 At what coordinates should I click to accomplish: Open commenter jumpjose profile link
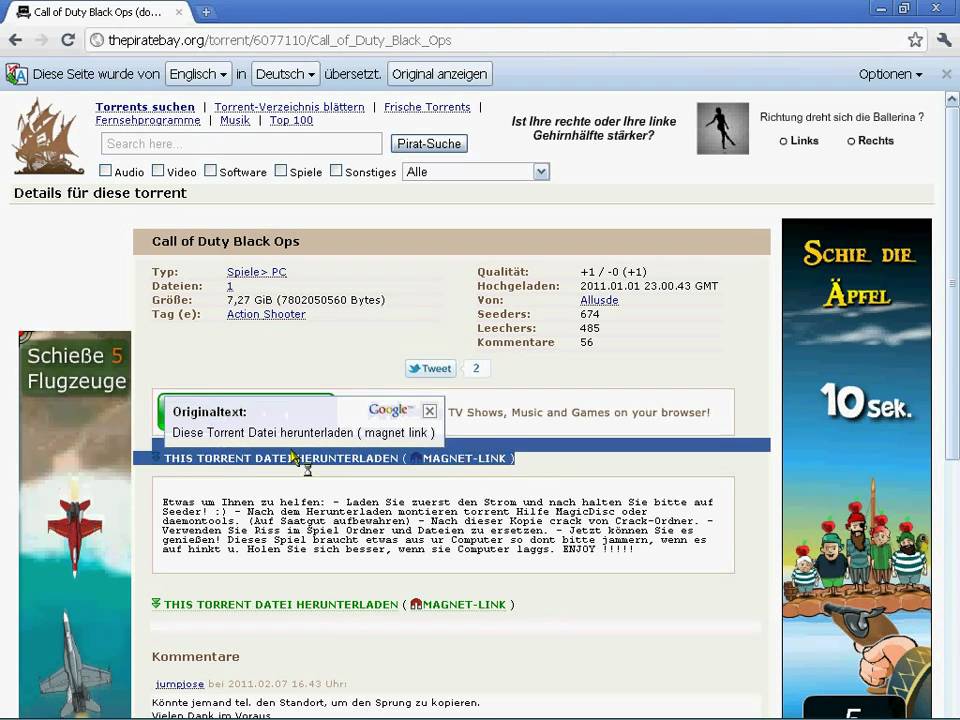tap(179, 684)
